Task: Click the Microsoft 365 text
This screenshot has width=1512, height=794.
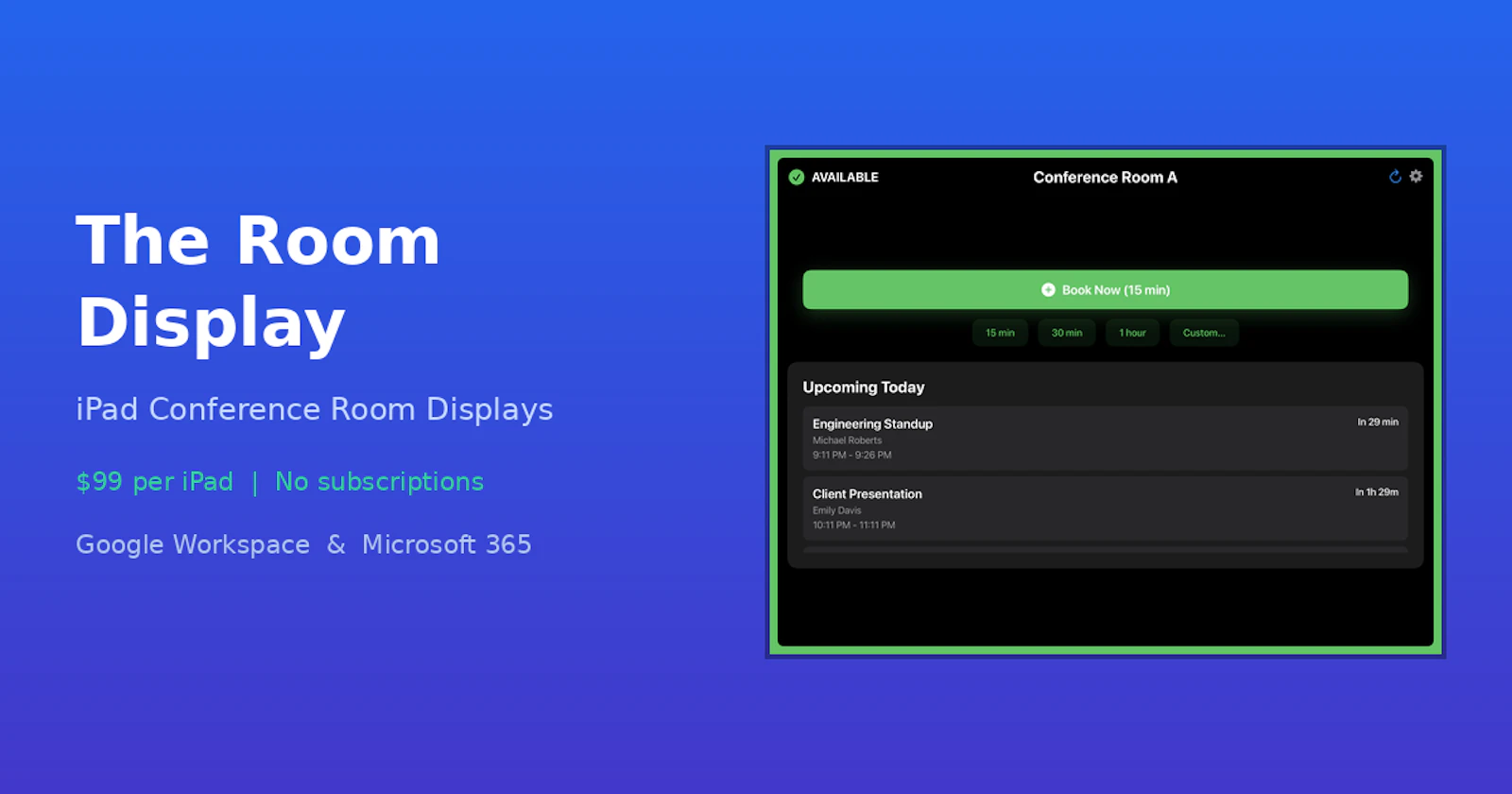Action: coord(447,544)
